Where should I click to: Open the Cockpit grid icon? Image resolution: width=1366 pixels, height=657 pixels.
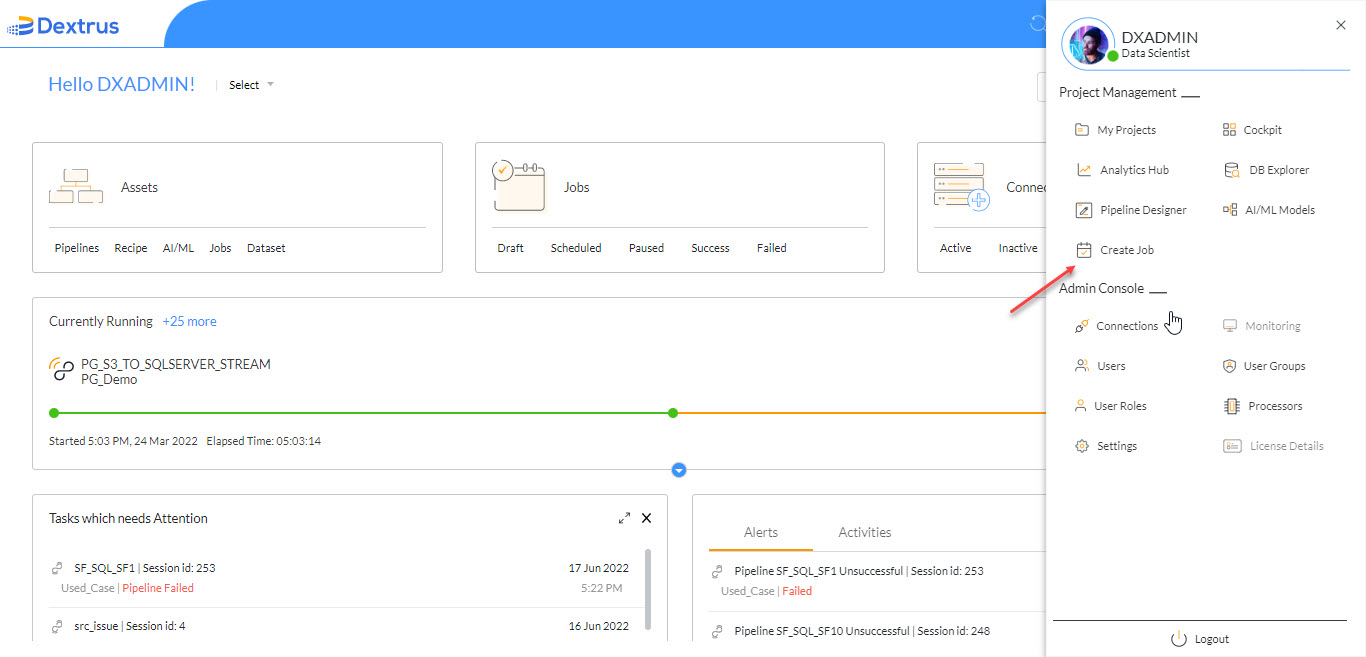pos(1230,130)
